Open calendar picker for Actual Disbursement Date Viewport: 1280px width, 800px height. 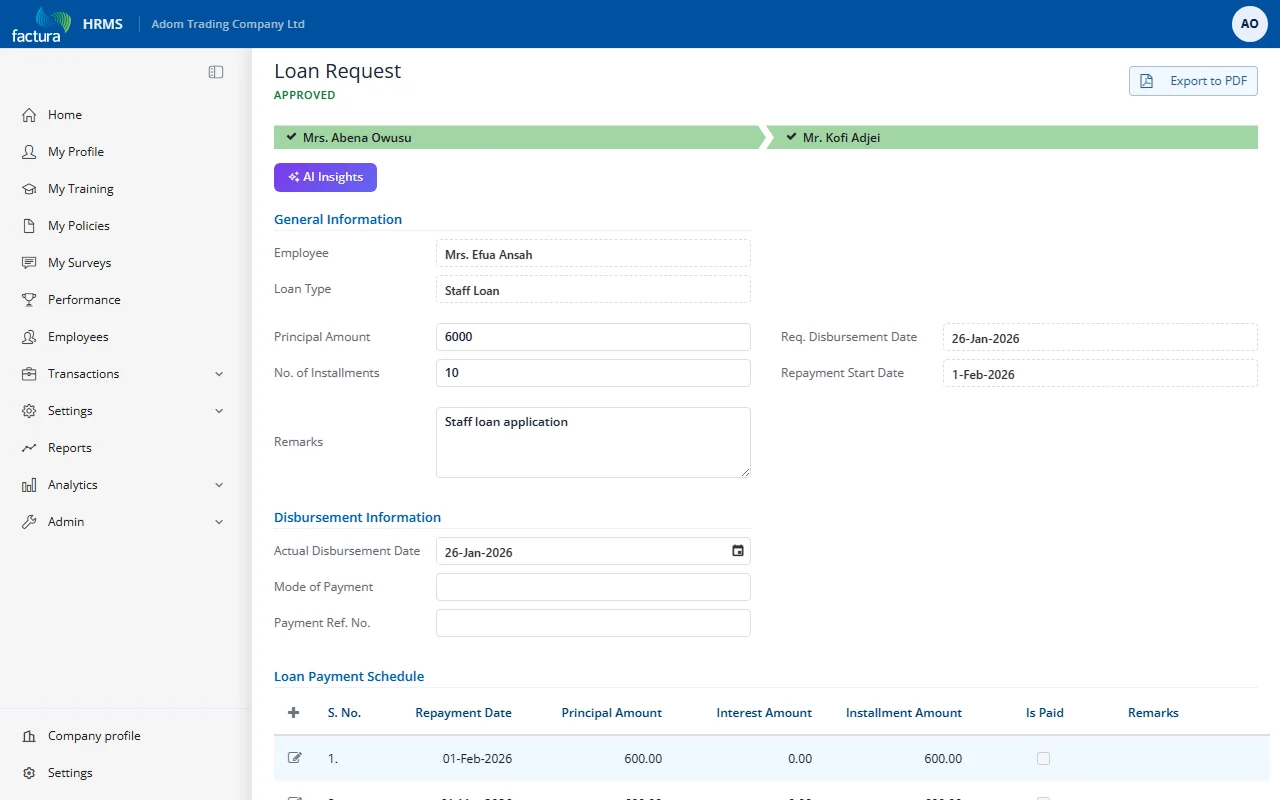[x=738, y=551]
